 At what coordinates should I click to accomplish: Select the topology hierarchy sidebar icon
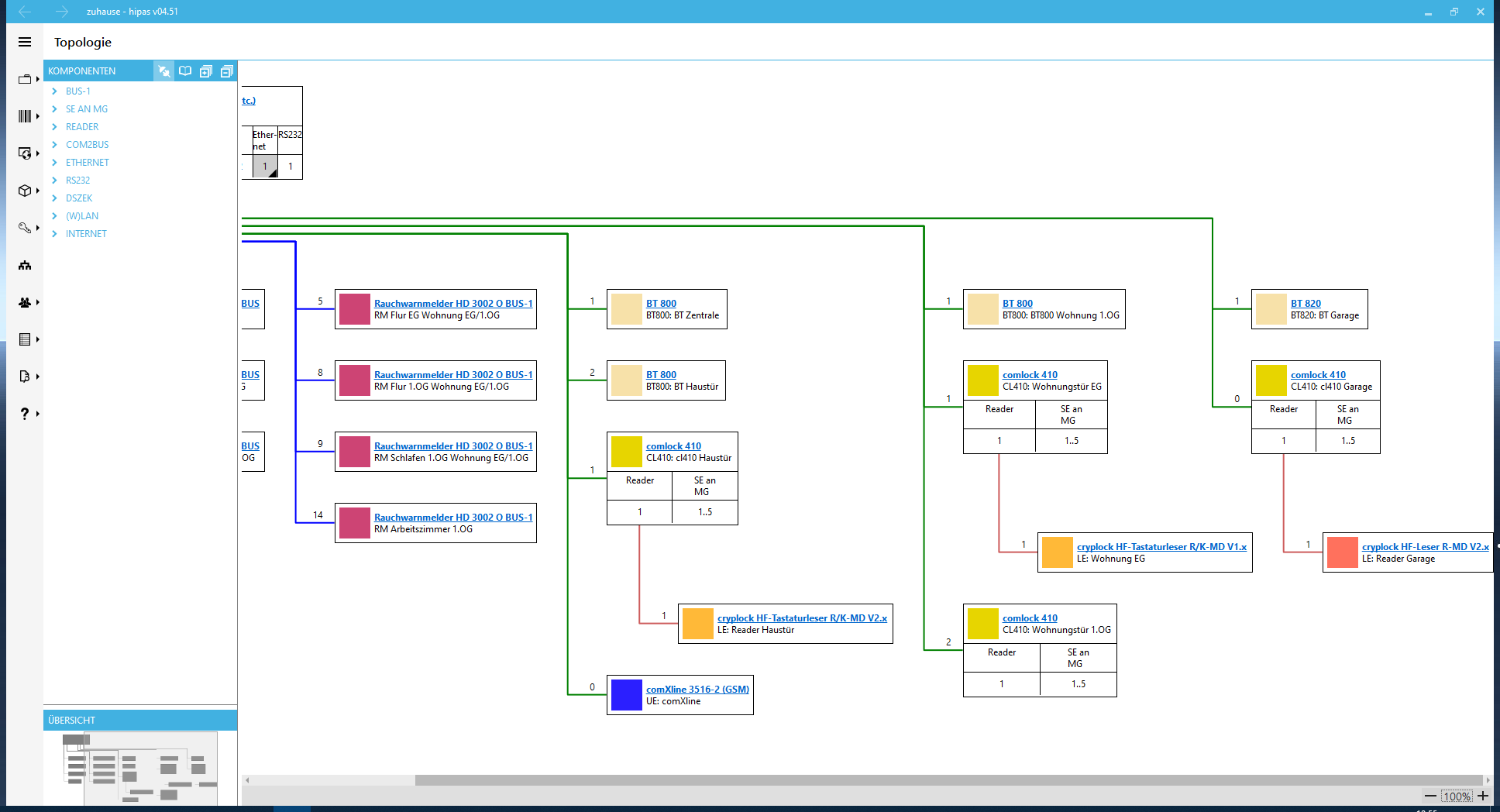(25, 265)
